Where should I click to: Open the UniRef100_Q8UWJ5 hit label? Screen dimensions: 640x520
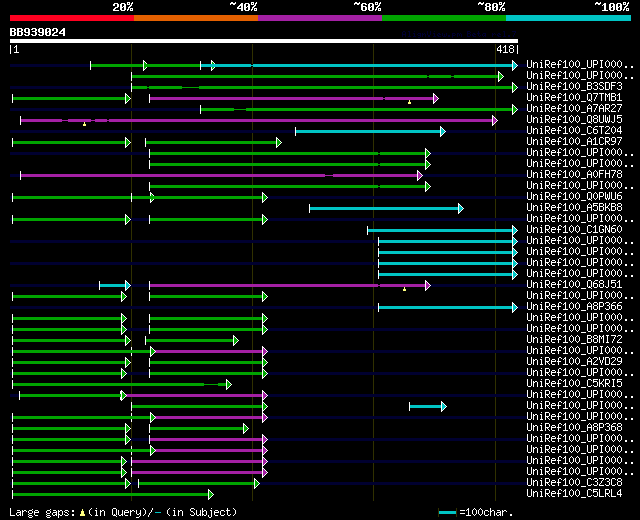coord(574,120)
